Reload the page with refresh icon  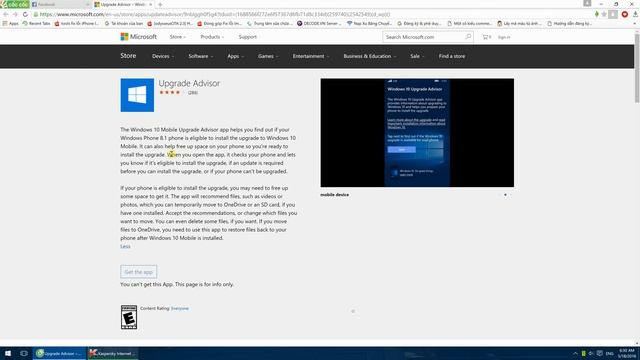pyautogui.click(x=25, y=14)
